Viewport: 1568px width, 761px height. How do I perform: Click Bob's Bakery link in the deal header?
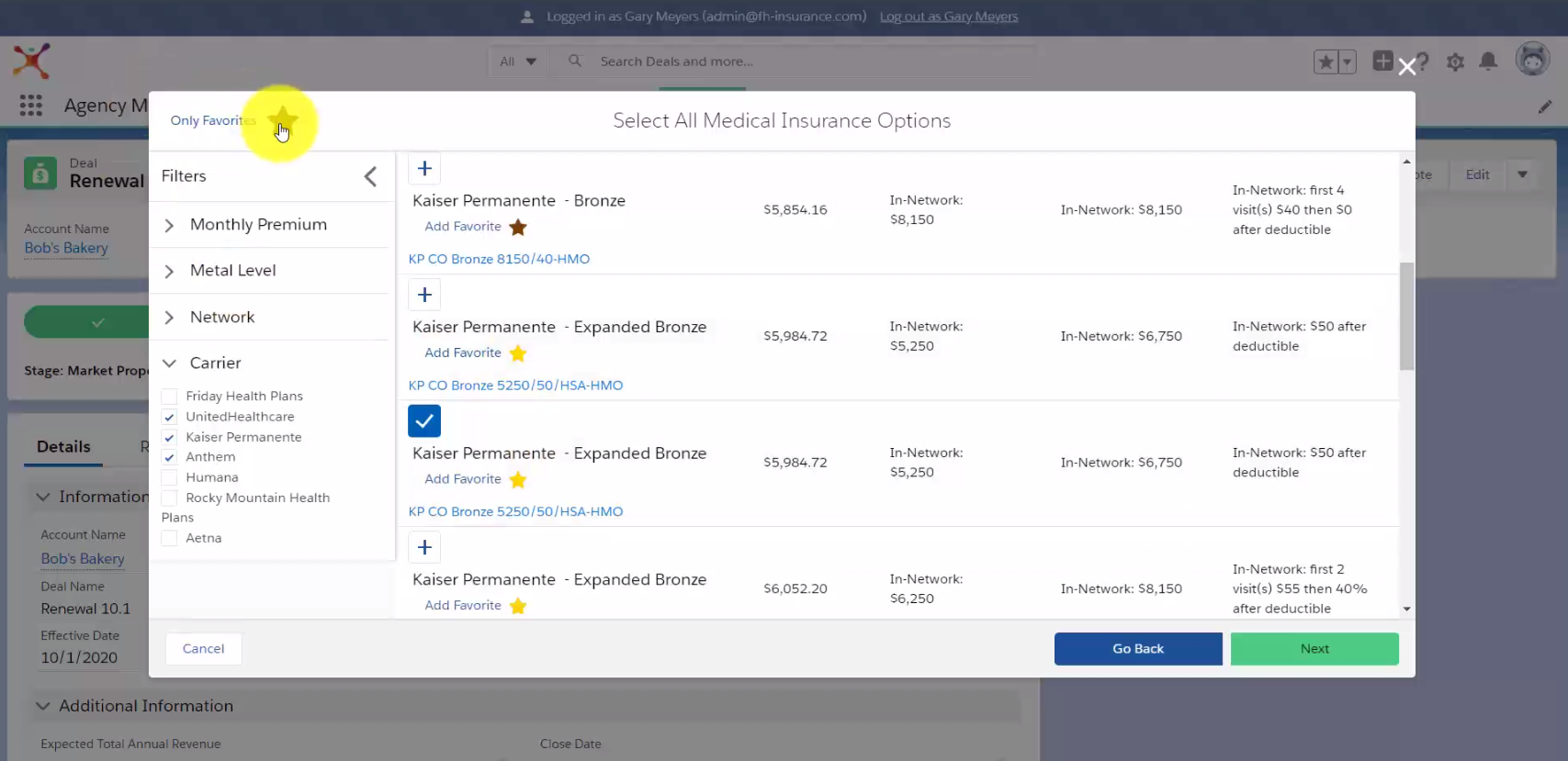click(66, 248)
